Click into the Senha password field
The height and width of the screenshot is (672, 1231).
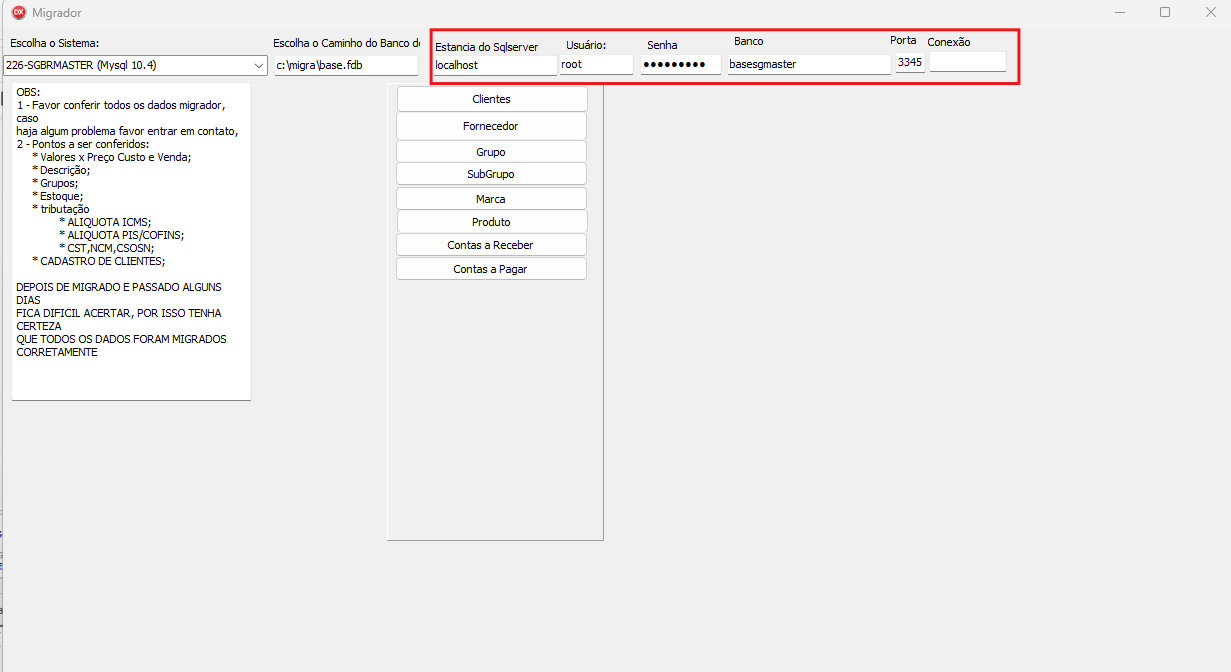click(x=680, y=64)
